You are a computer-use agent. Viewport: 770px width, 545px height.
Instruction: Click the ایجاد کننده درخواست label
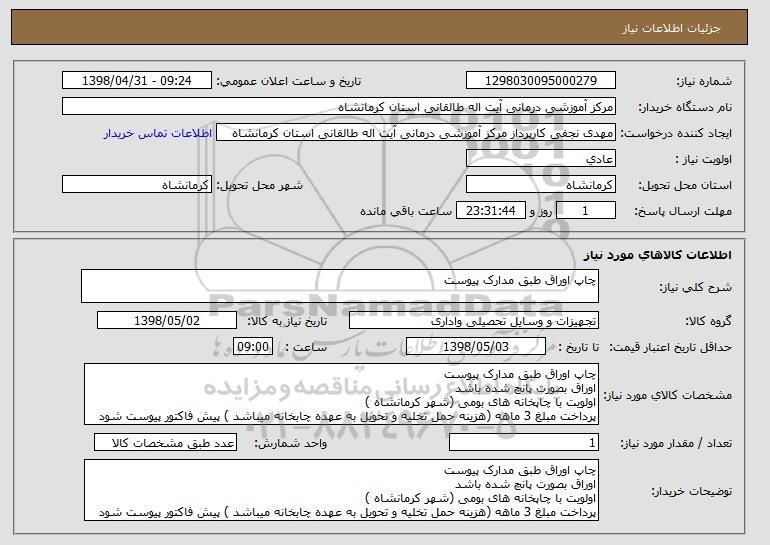click(676, 133)
